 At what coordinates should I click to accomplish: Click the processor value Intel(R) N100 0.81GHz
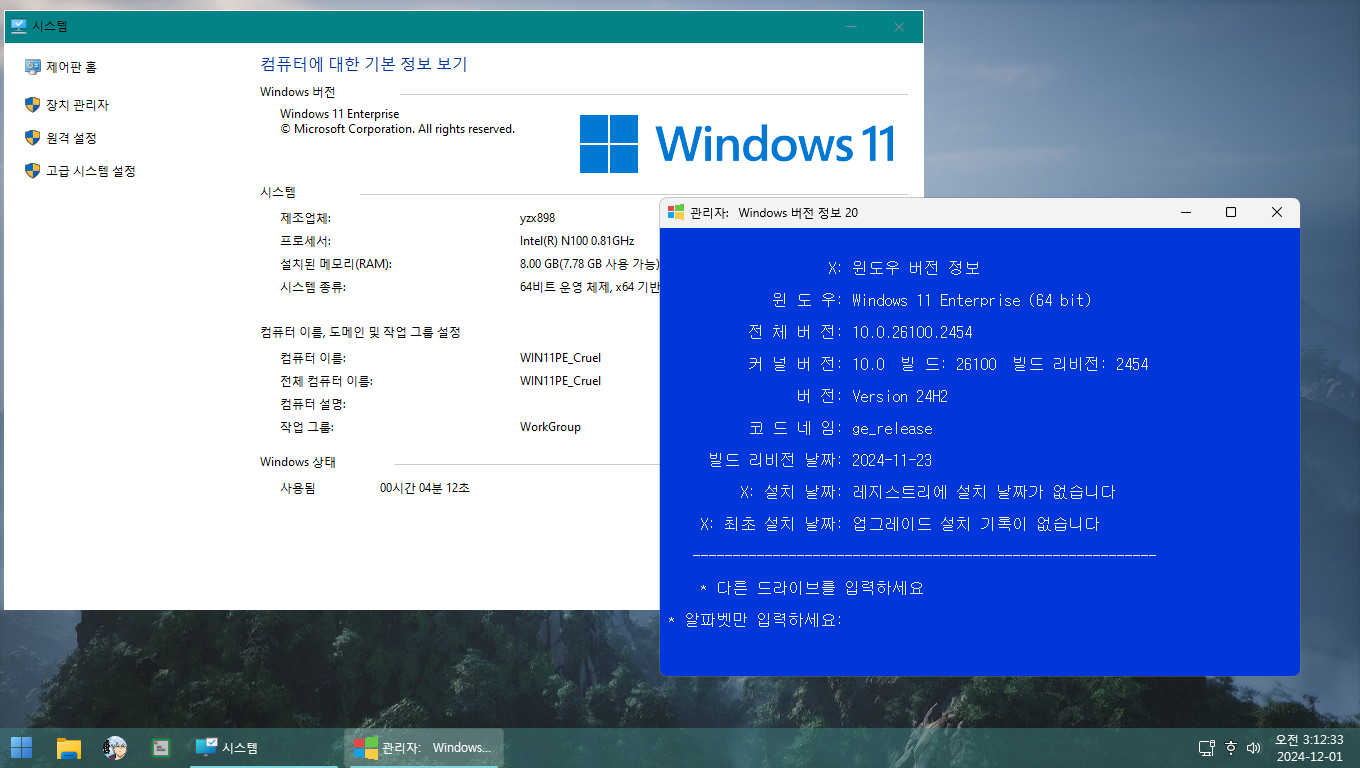[577, 241]
